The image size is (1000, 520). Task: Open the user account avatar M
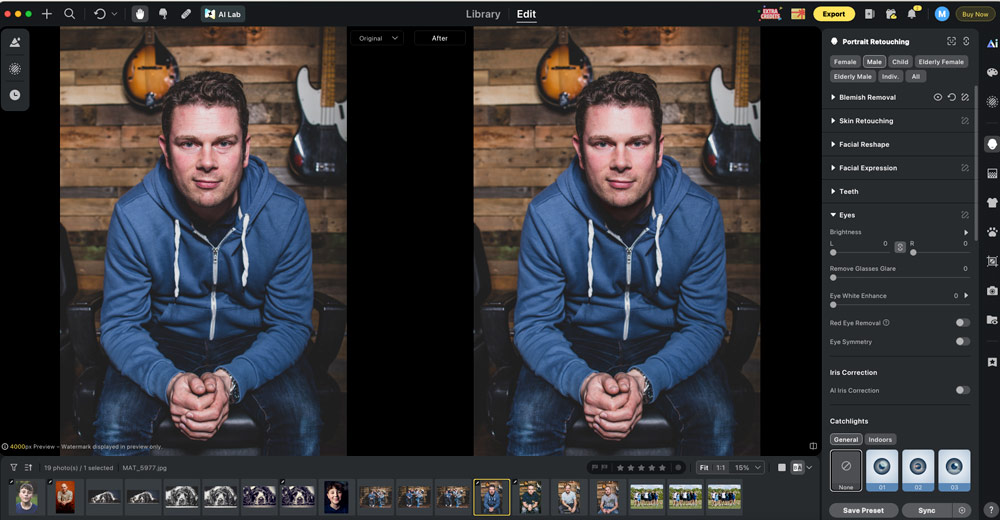tap(941, 14)
